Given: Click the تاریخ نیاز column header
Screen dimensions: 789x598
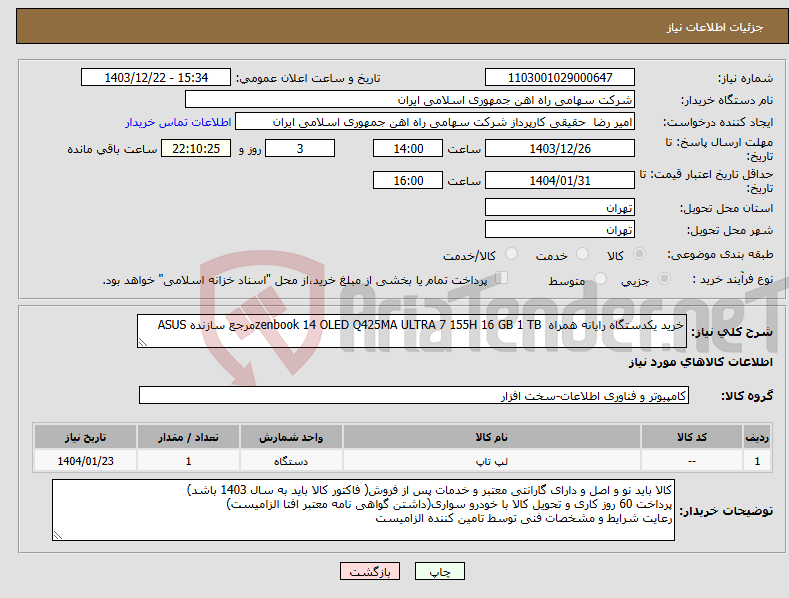Looking at the screenshot, I should click(86, 437).
